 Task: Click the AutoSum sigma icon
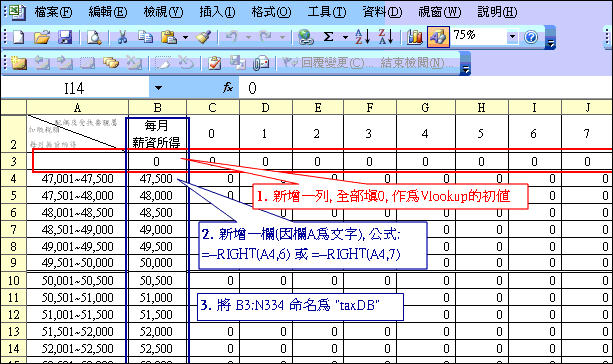(x=329, y=38)
